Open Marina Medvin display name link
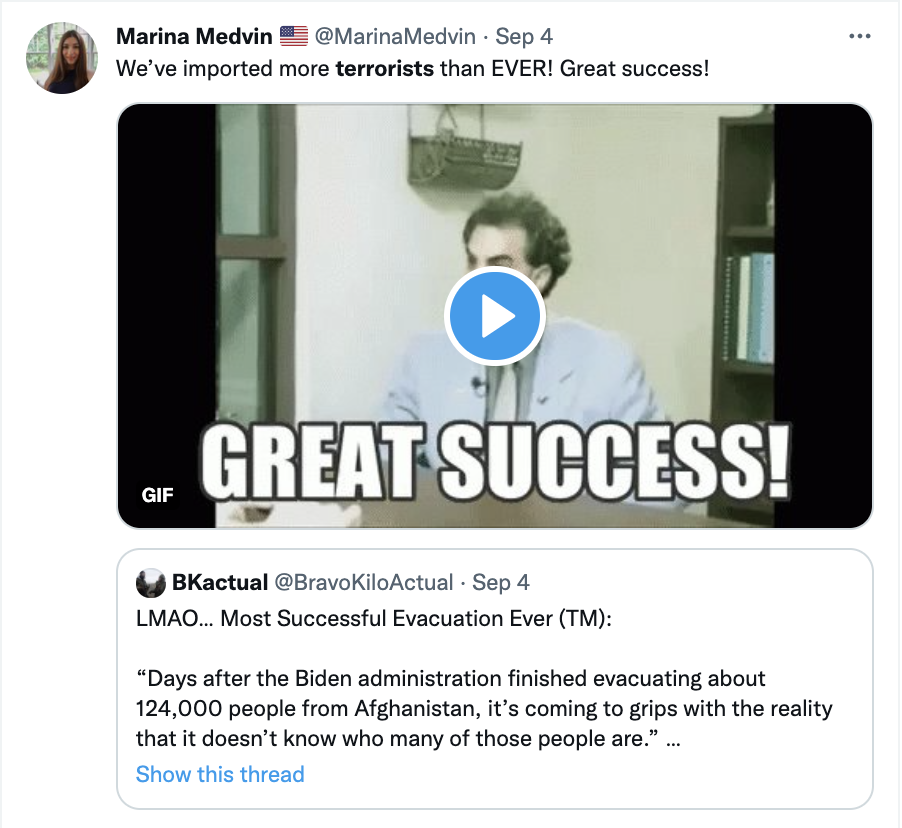Screen dimensions: 902x828 click(x=194, y=36)
